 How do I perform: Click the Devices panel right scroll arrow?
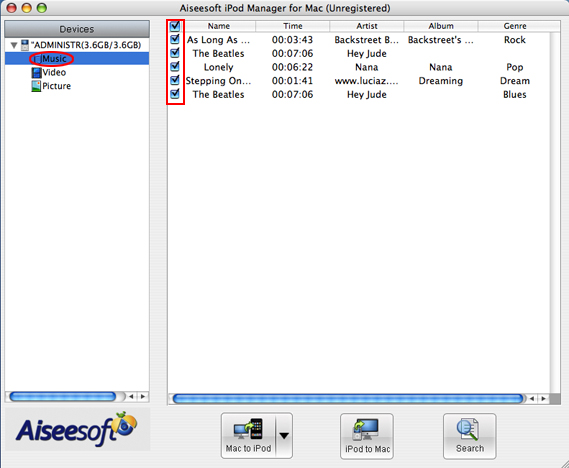pos(143,397)
